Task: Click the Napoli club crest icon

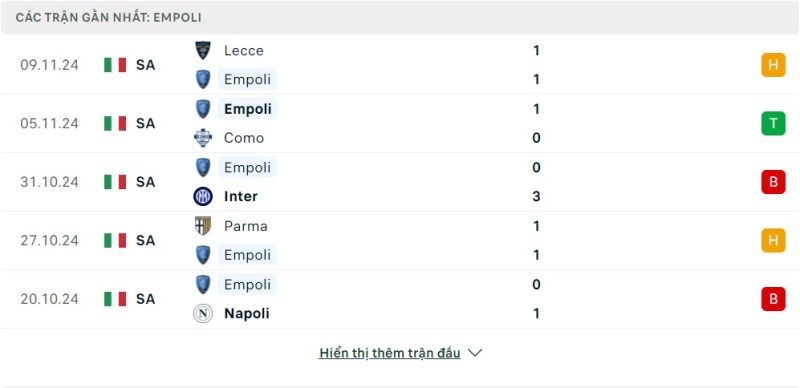Action: click(x=203, y=313)
